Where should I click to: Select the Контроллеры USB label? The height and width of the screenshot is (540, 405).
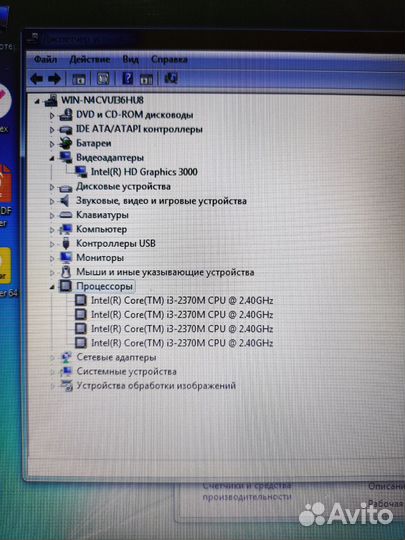pyautogui.click(x=116, y=243)
